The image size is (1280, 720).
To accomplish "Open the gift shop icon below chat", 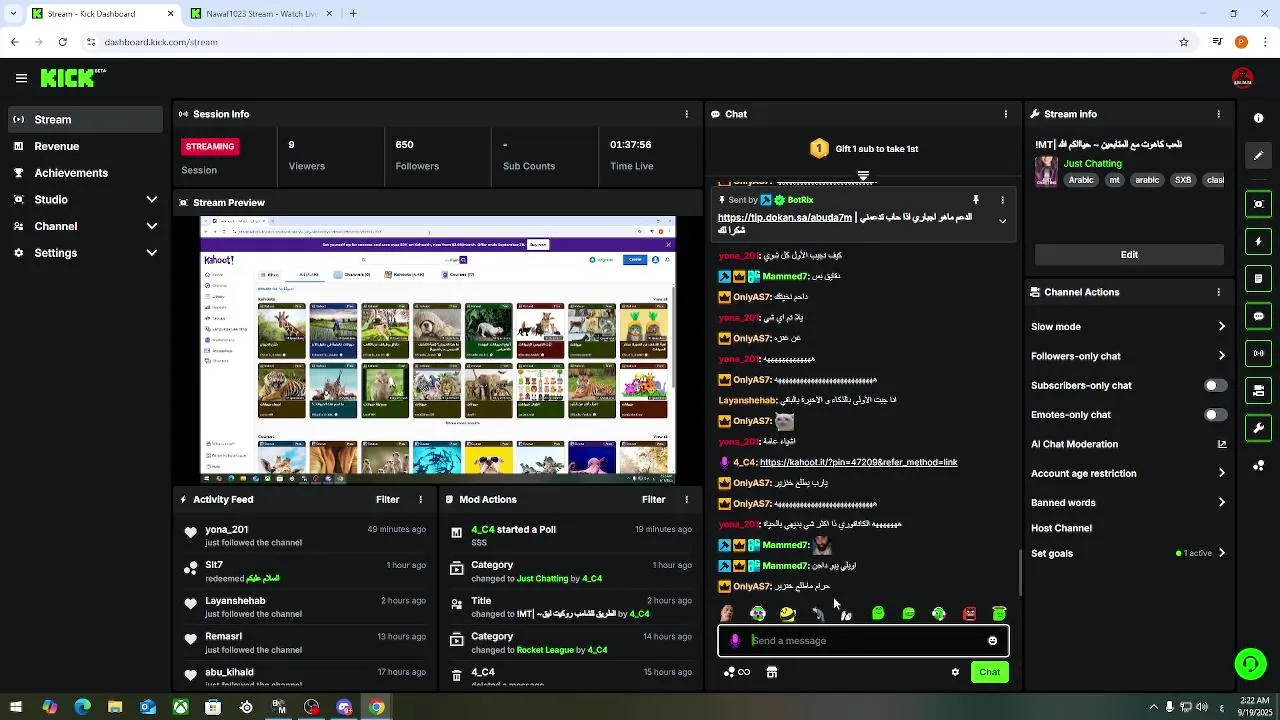I will pos(771,672).
